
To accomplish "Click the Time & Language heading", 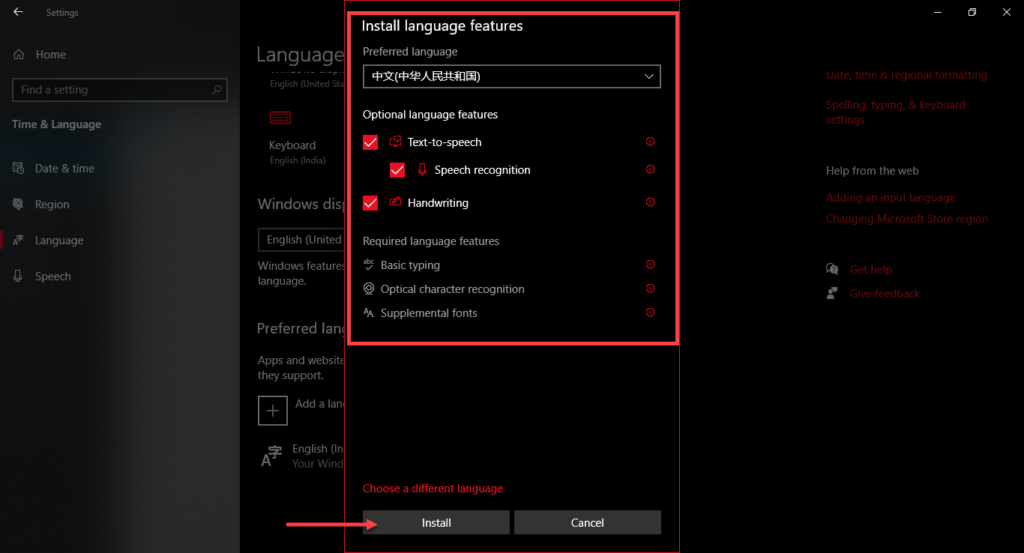I will (x=56, y=123).
